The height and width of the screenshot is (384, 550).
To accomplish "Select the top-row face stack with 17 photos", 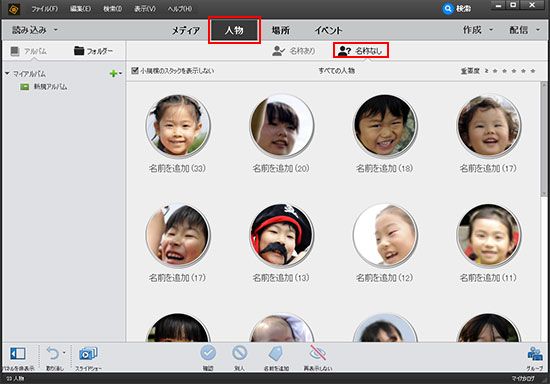I will (x=489, y=125).
